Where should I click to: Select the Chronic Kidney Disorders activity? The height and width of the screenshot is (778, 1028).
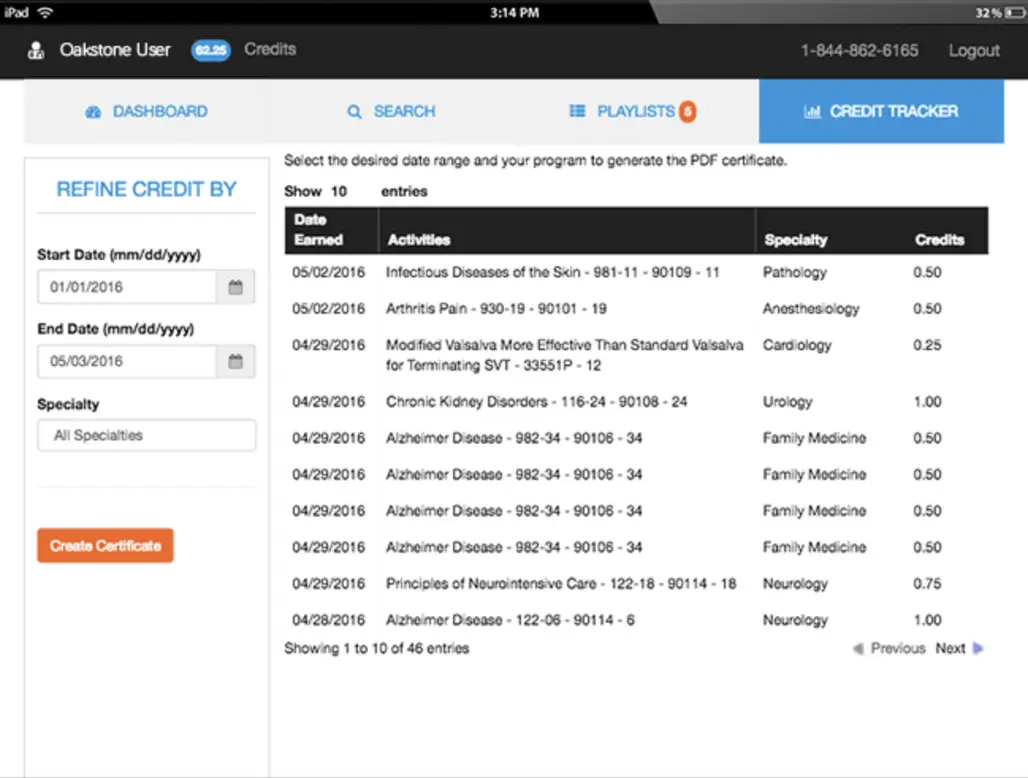click(536, 402)
